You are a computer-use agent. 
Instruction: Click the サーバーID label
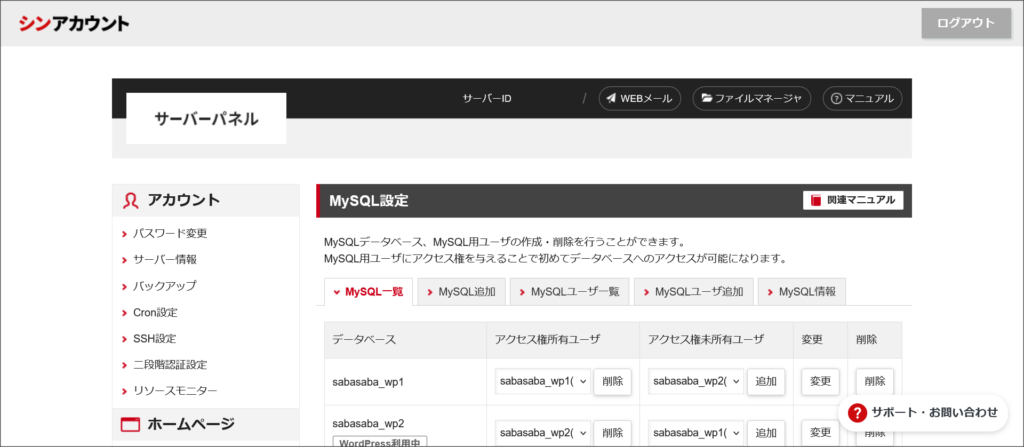pos(487,99)
